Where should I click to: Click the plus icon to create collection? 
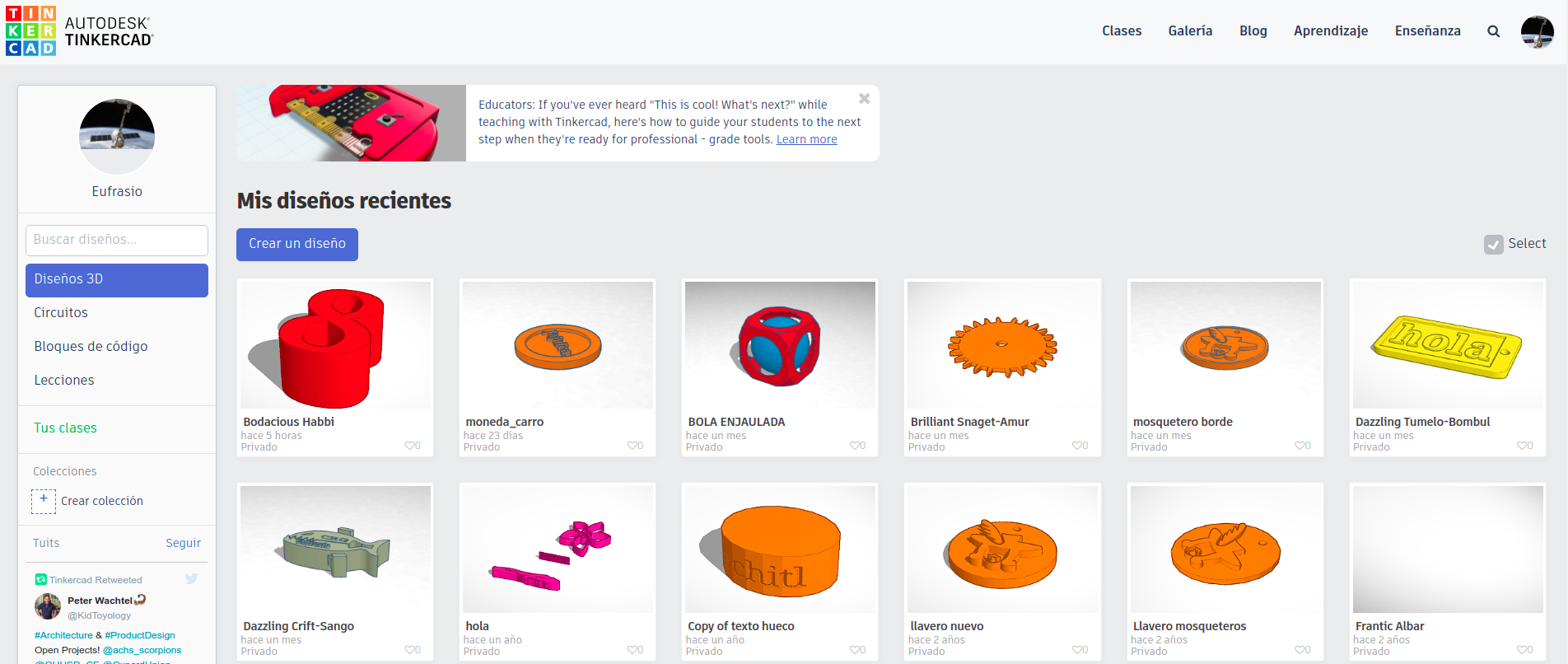[x=44, y=501]
